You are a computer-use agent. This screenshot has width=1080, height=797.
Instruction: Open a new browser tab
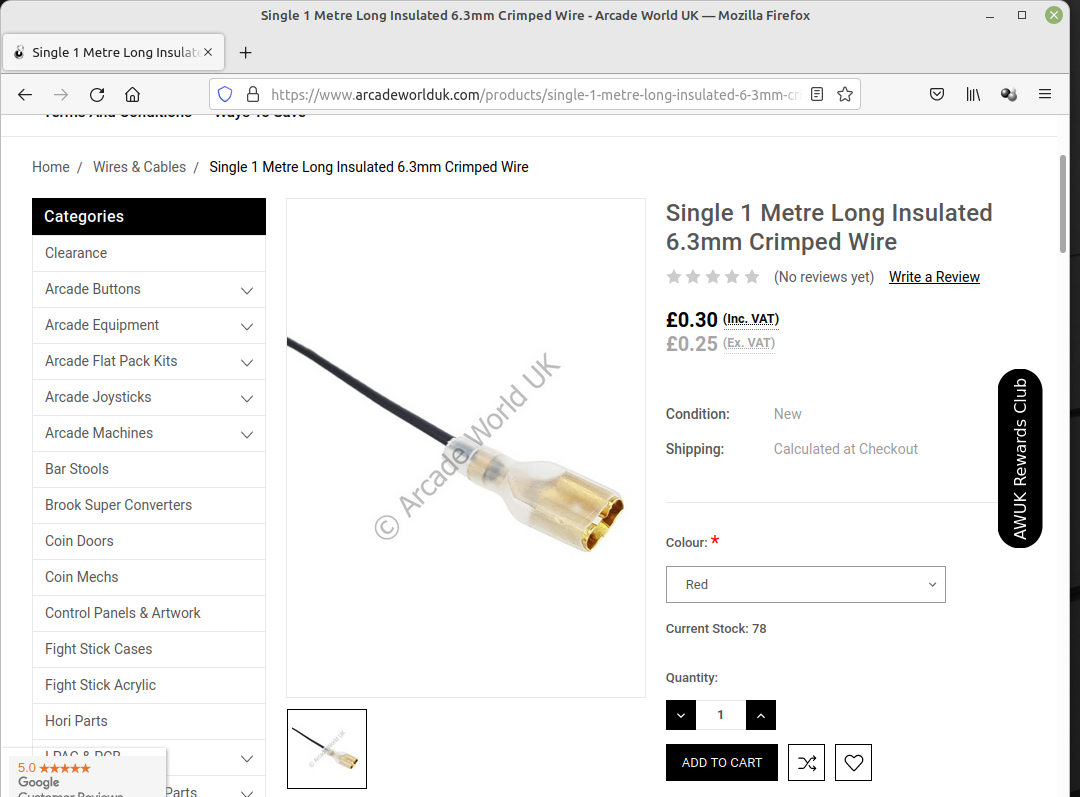click(245, 52)
